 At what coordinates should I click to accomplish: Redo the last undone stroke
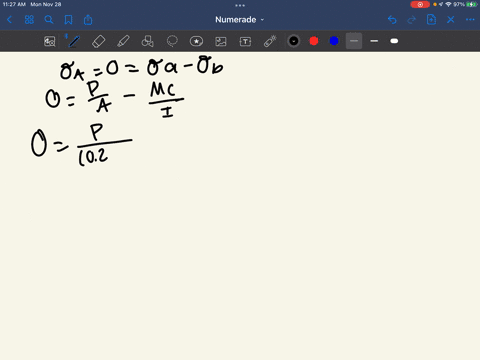(412, 20)
